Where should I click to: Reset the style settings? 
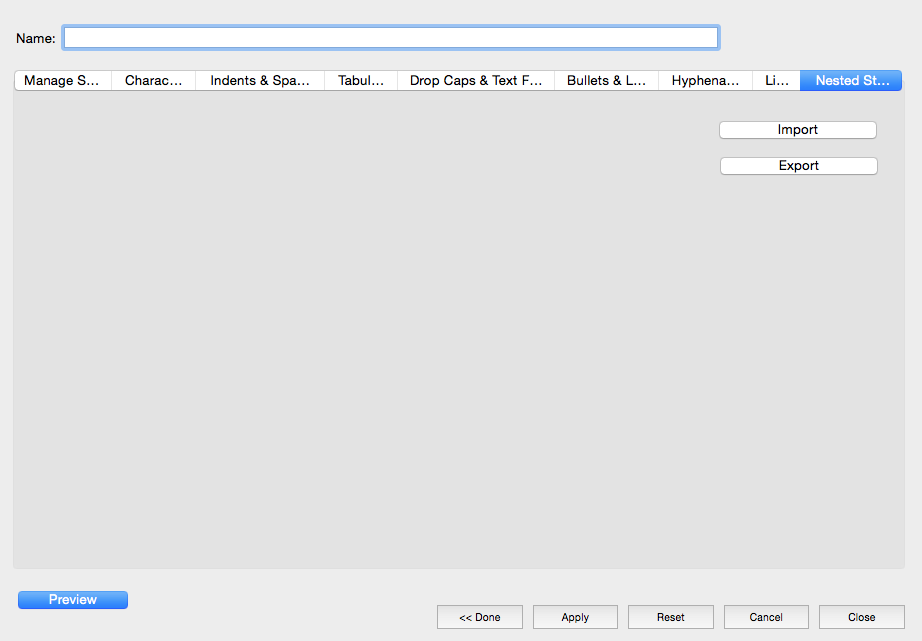tap(671, 617)
